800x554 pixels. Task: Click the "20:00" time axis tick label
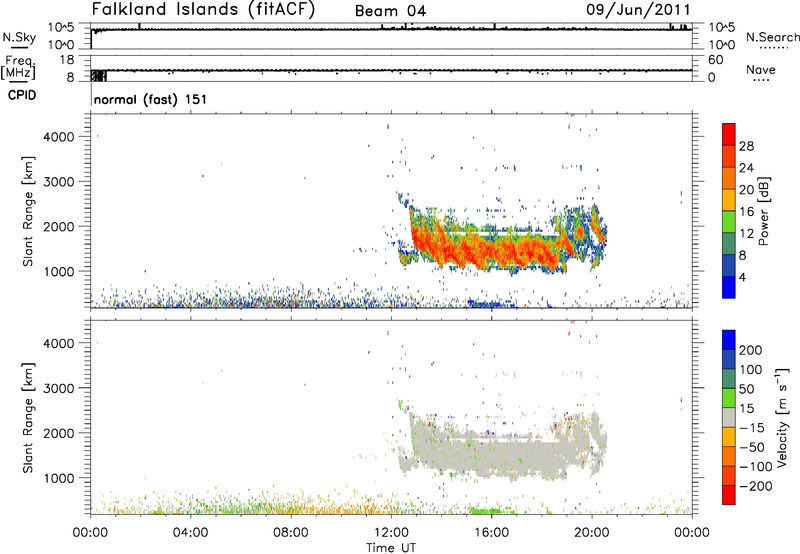click(591, 533)
